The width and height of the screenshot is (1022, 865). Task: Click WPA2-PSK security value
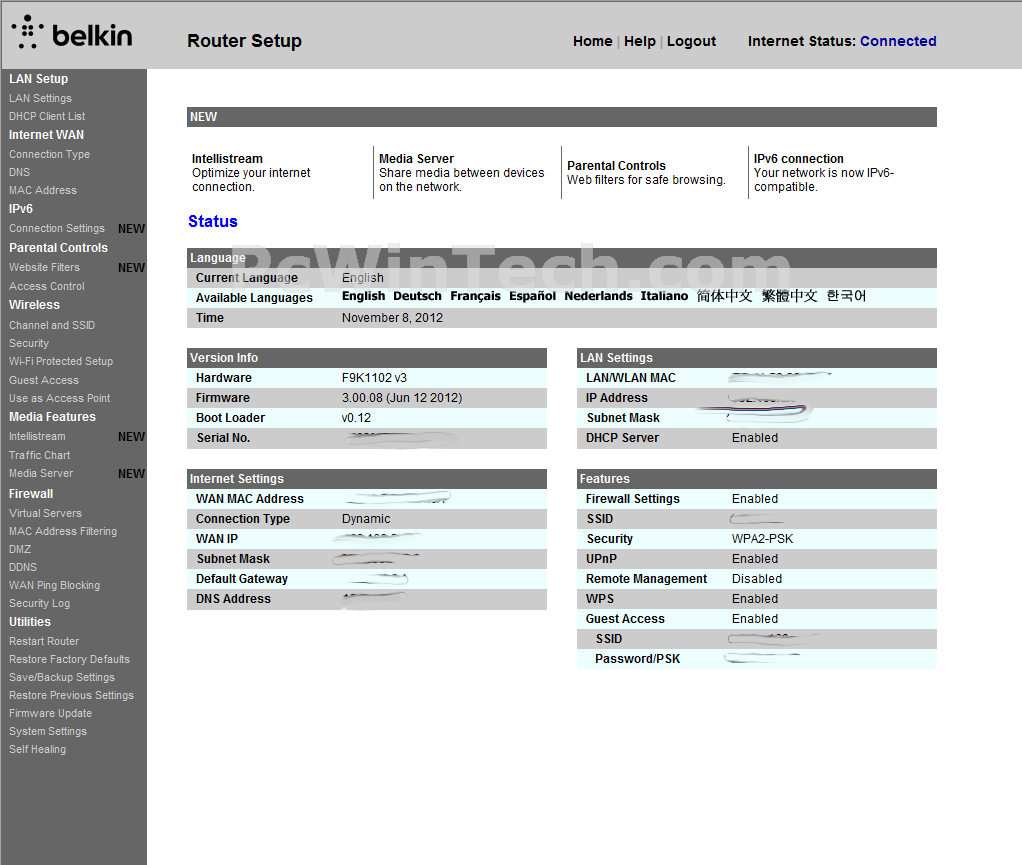(763, 538)
